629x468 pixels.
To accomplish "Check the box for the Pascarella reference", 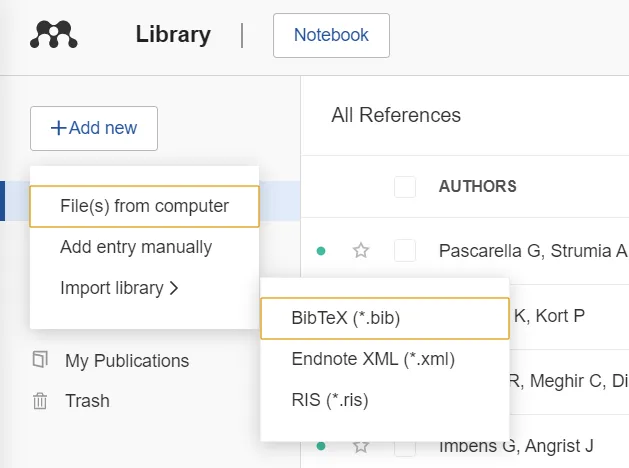I will point(404,251).
